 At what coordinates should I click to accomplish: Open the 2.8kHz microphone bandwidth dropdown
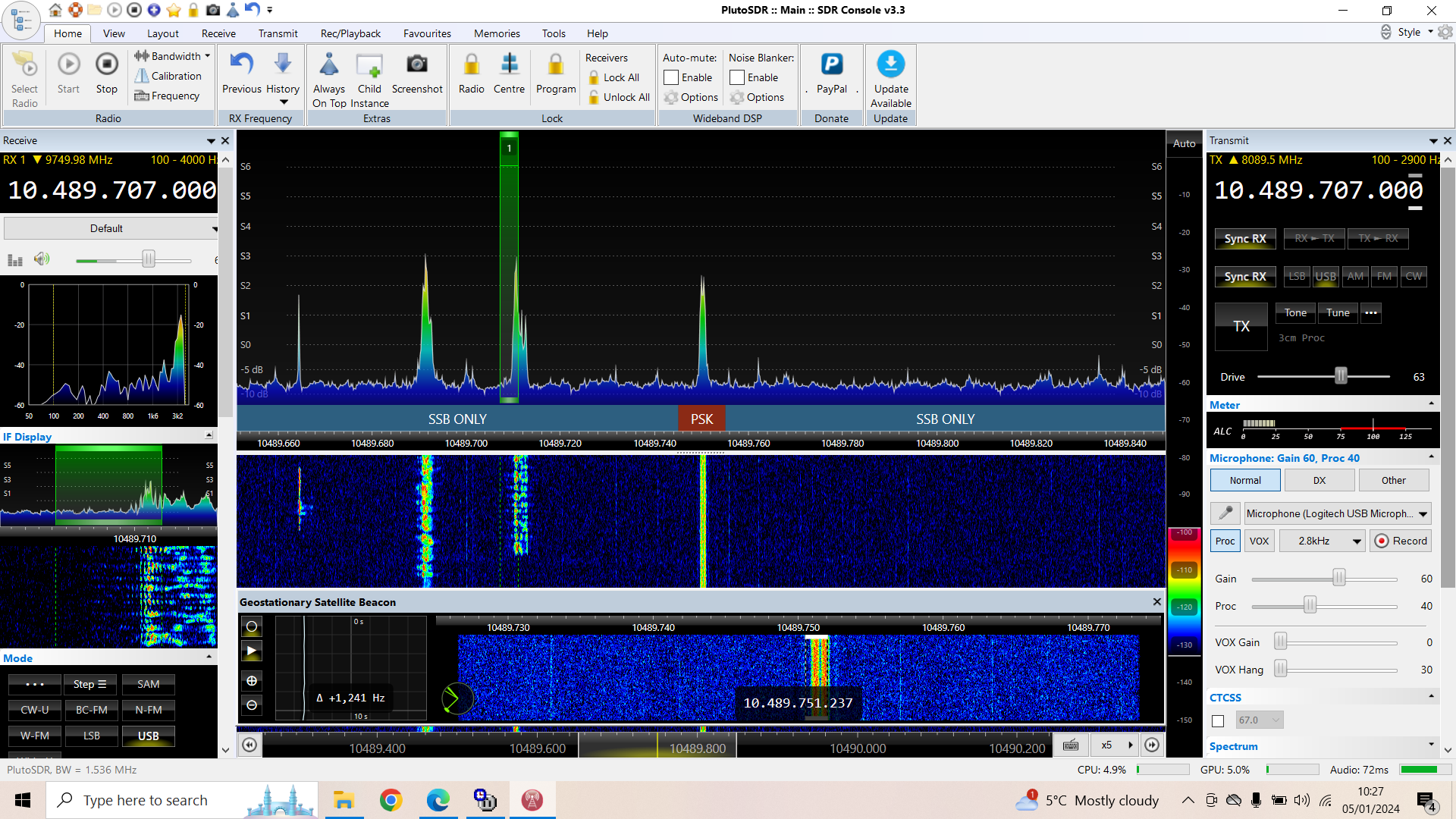pyautogui.click(x=1322, y=541)
